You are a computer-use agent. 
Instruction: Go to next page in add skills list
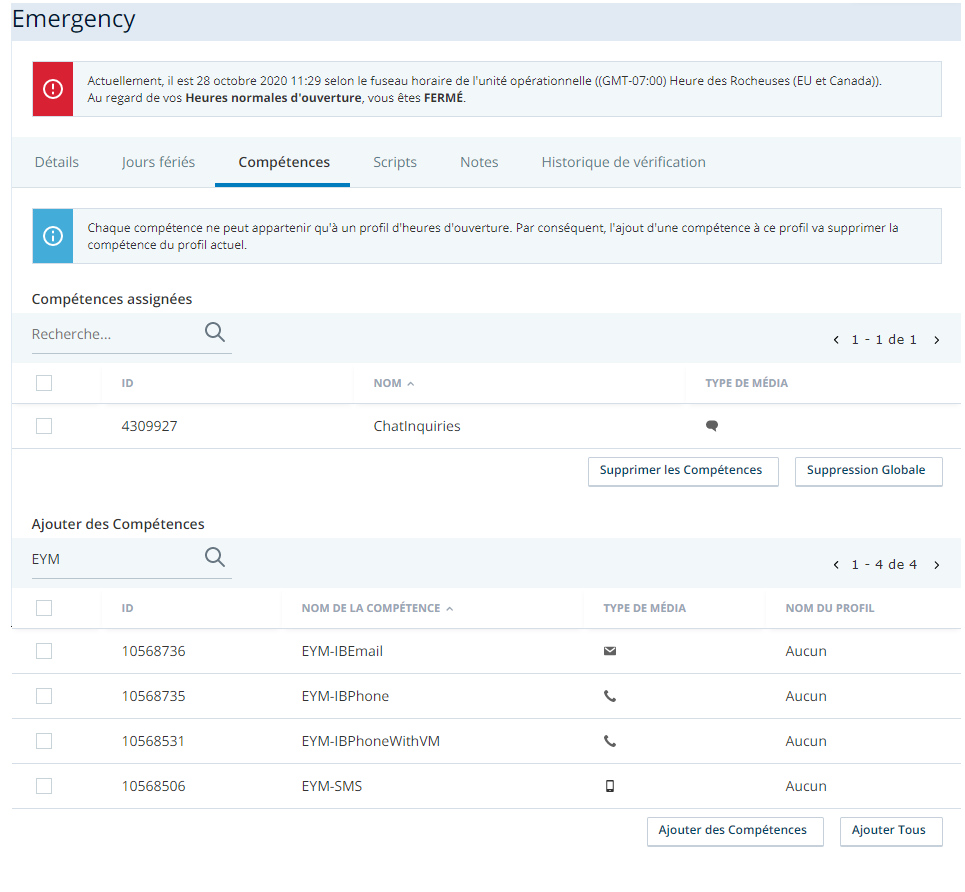coord(937,565)
